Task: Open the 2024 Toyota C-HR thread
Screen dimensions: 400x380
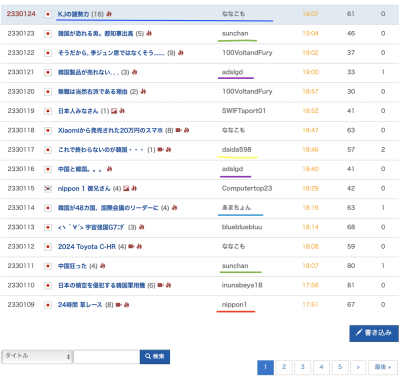Action: click(x=87, y=247)
